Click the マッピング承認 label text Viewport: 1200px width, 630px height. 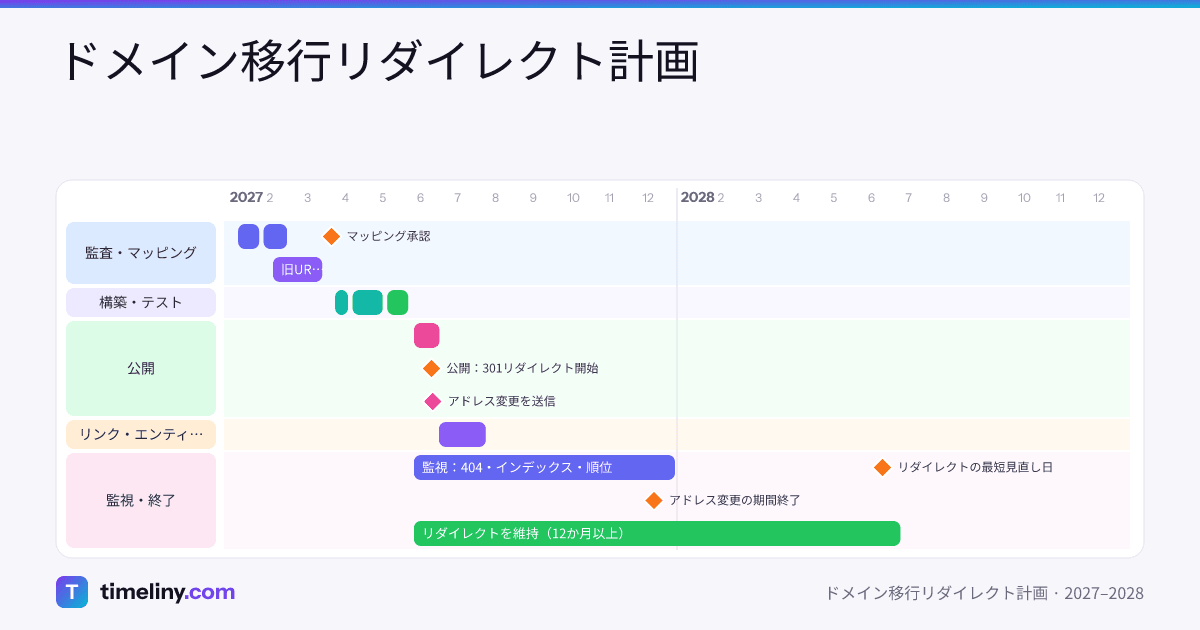coord(389,236)
